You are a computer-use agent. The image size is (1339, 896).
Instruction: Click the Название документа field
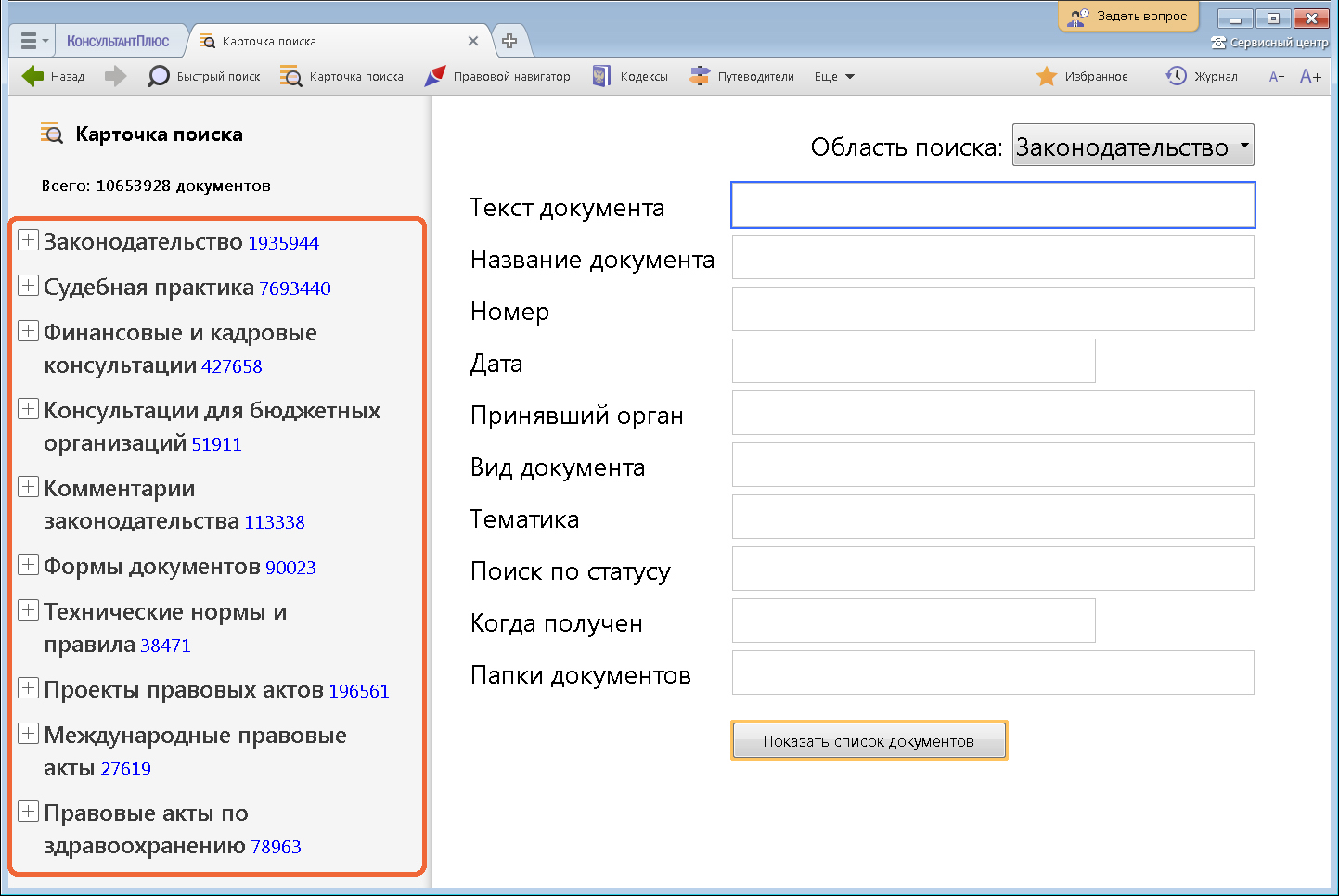pyautogui.click(x=993, y=257)
